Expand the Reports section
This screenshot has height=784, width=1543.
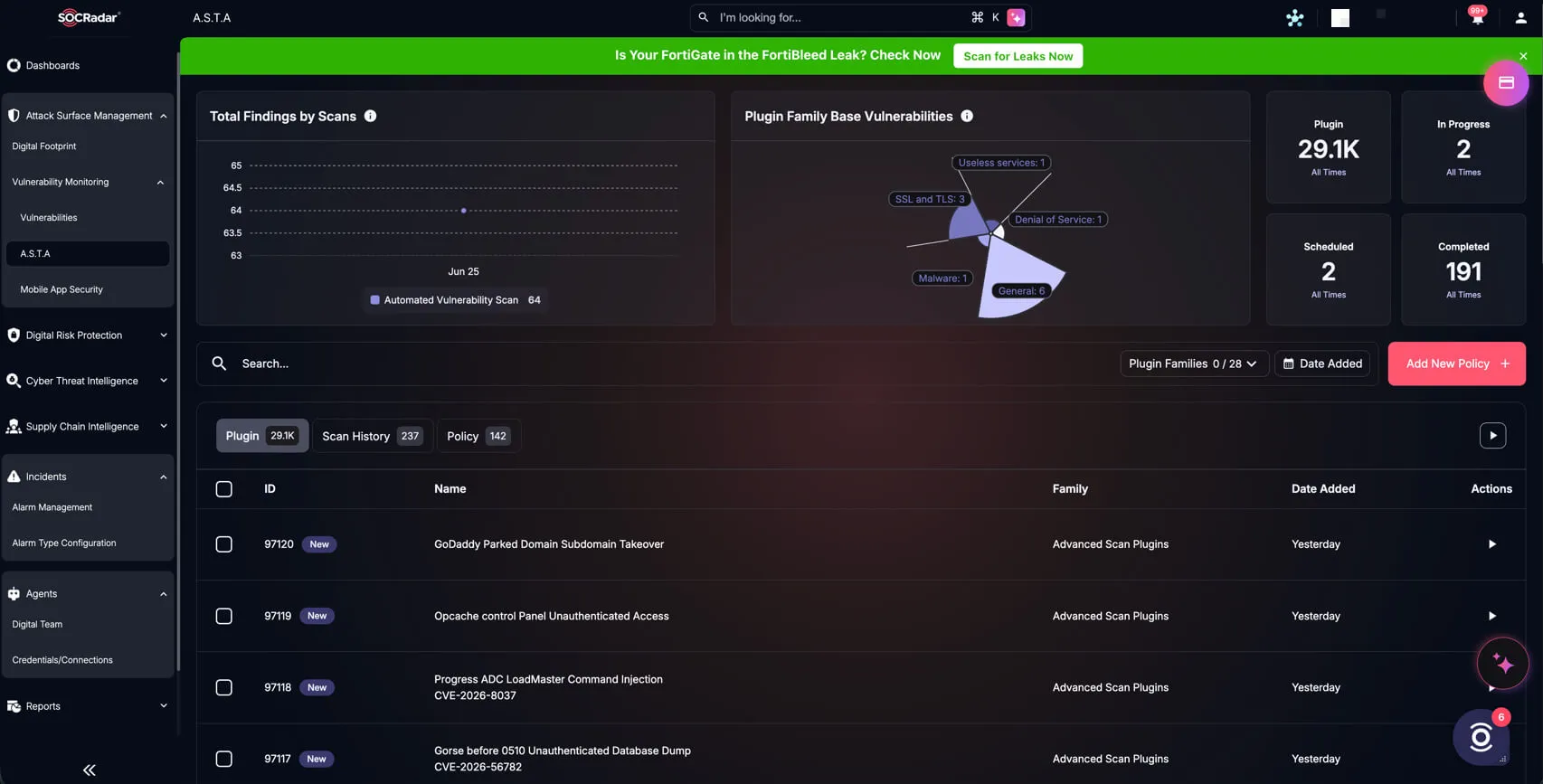click(x=164, y=706)
